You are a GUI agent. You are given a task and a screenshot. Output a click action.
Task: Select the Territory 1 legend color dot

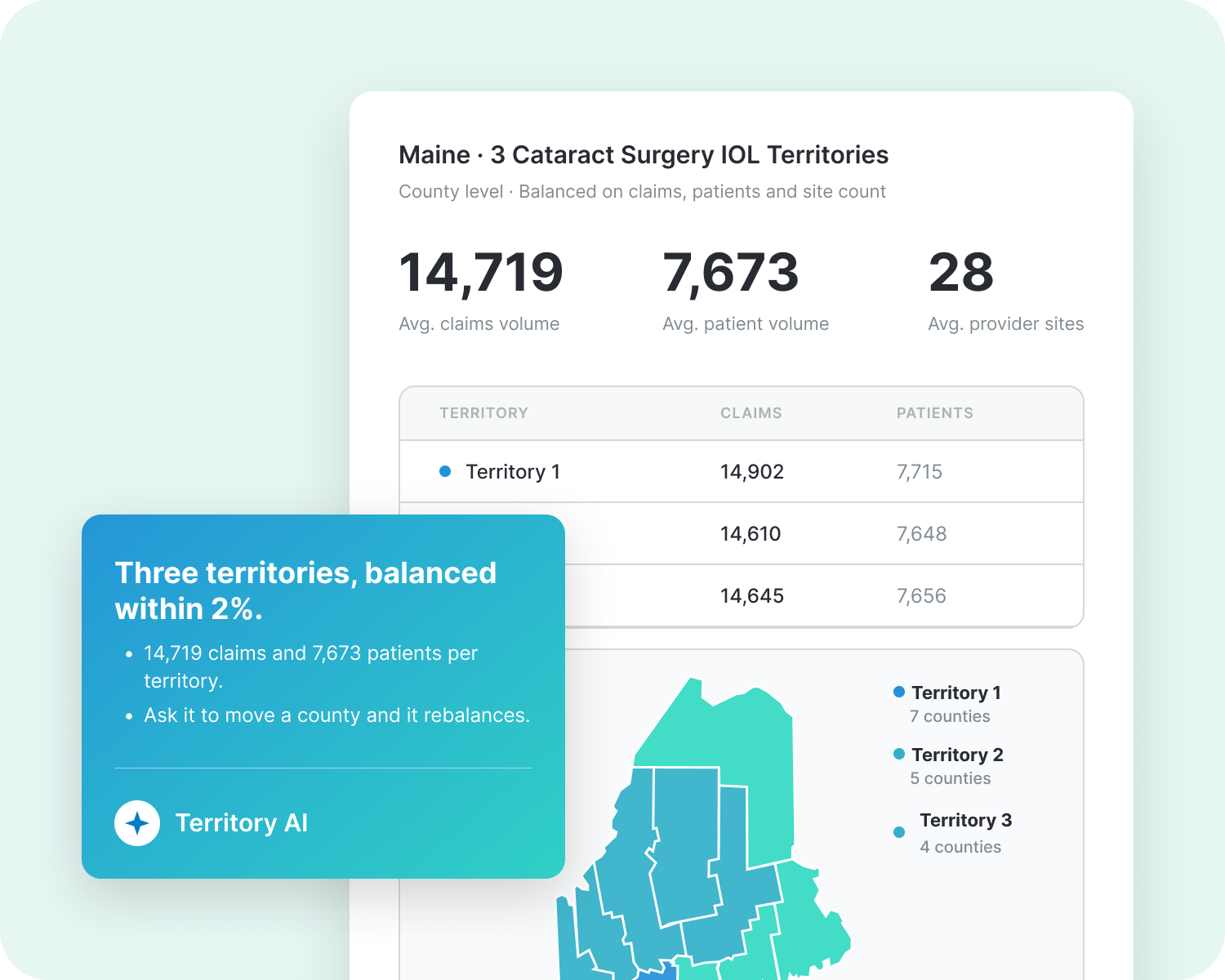(x=899, y=692)
